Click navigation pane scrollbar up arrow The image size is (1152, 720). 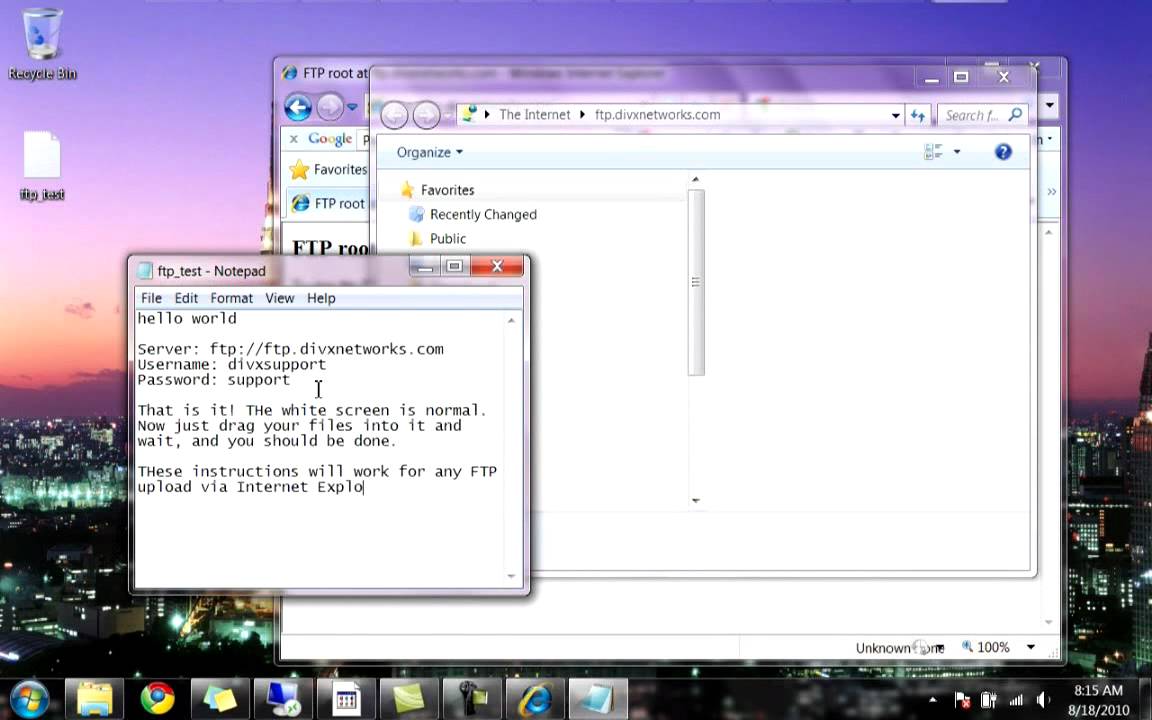pos(696,179)
